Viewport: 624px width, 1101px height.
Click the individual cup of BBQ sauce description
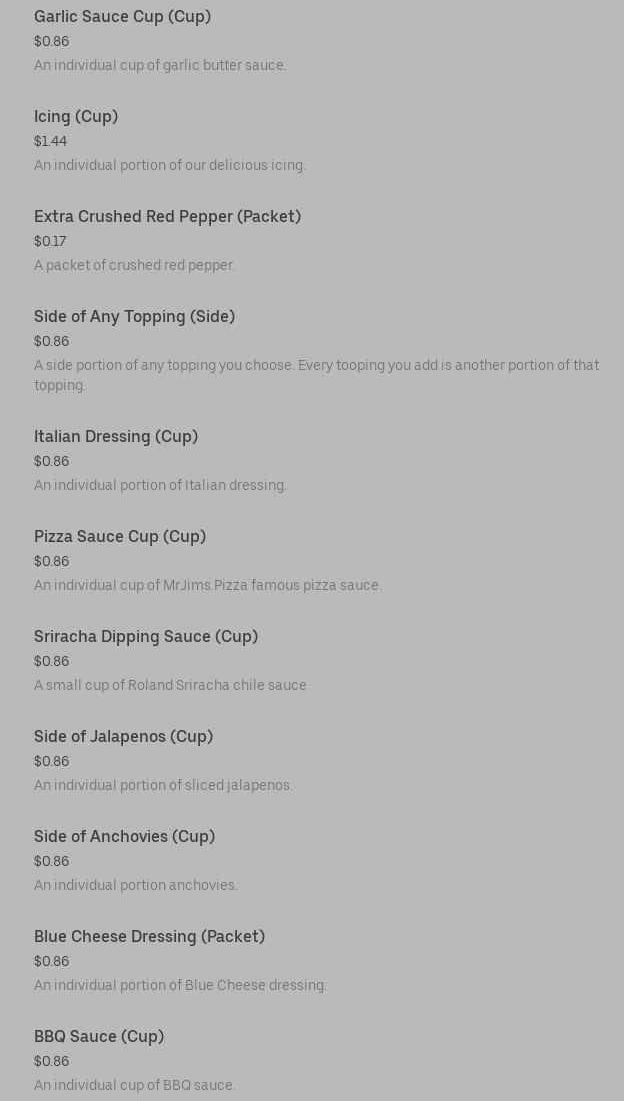(133, 1086)
